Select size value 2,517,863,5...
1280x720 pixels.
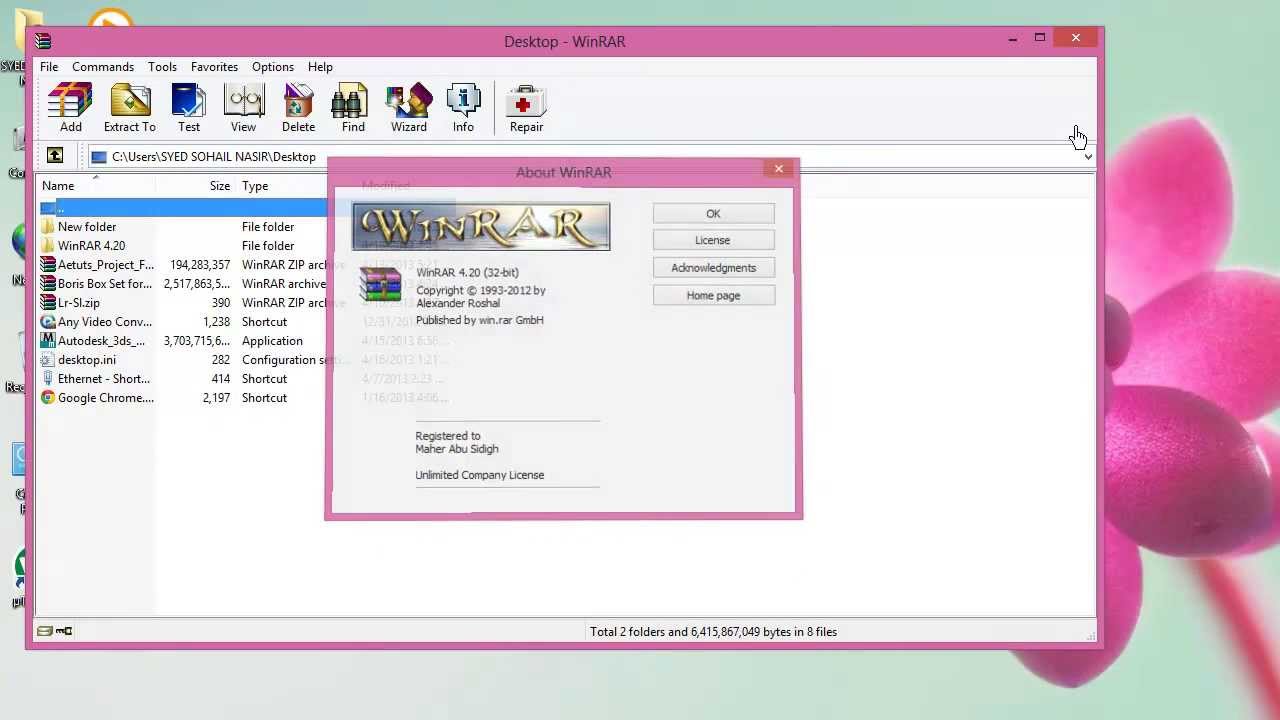tap(197, 284)
